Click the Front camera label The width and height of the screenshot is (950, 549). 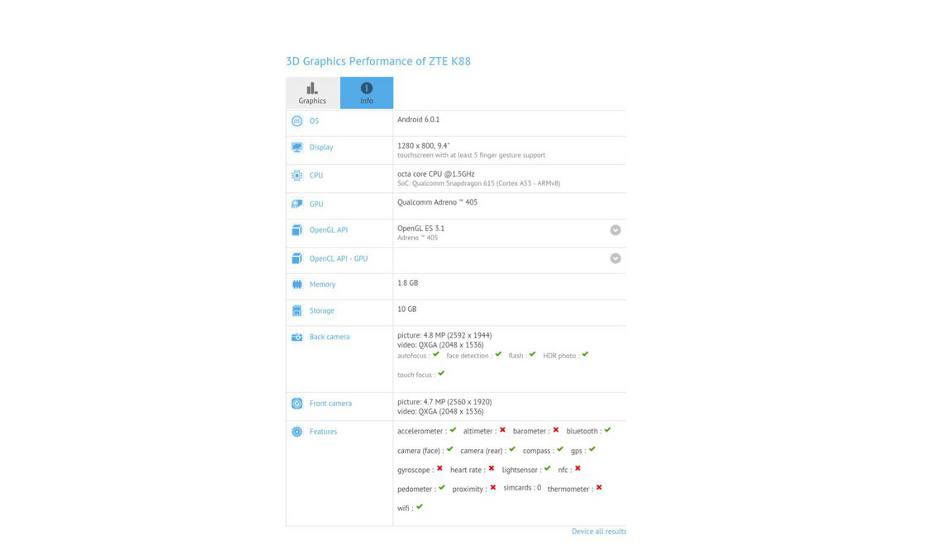330,404
